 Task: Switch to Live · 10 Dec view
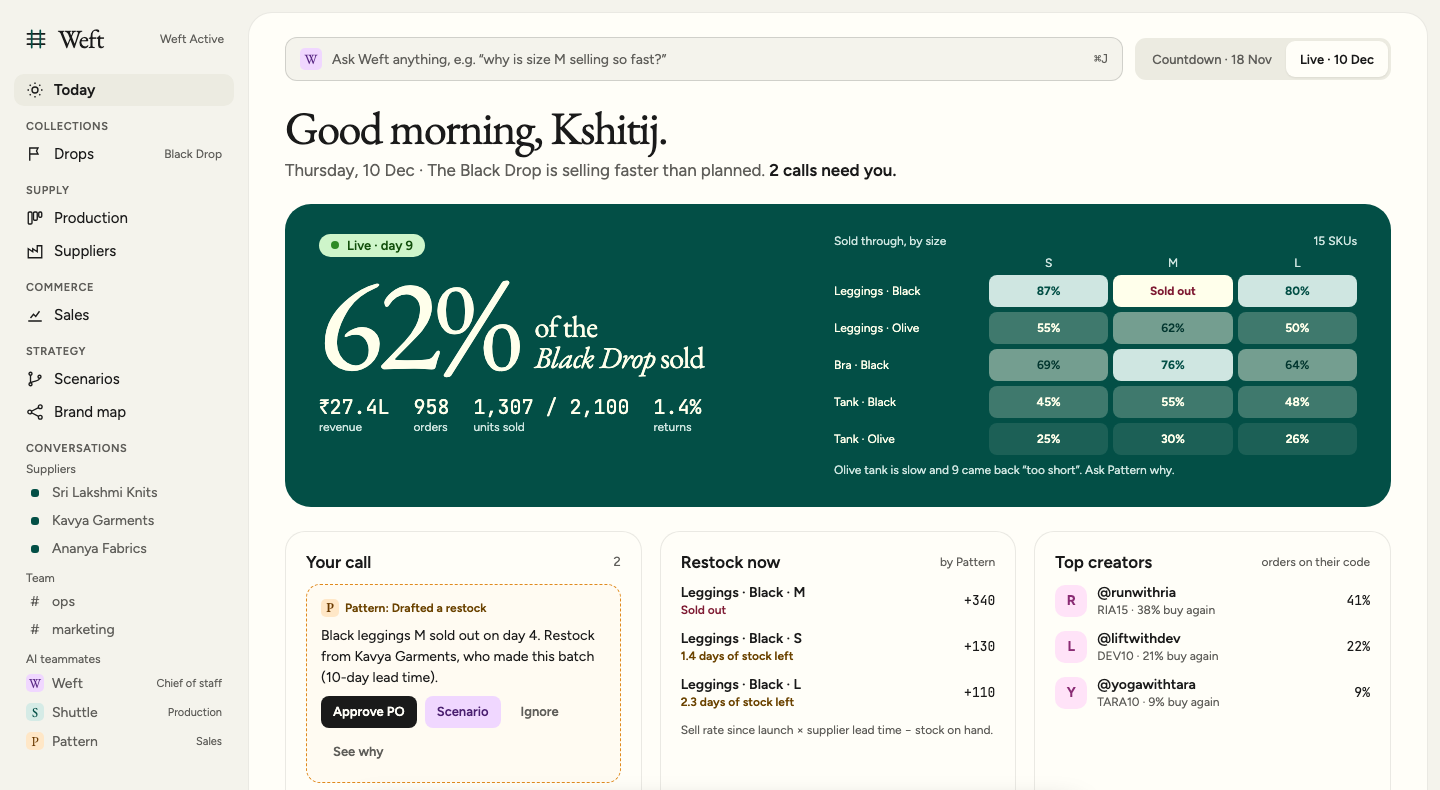pos(1337,59)
